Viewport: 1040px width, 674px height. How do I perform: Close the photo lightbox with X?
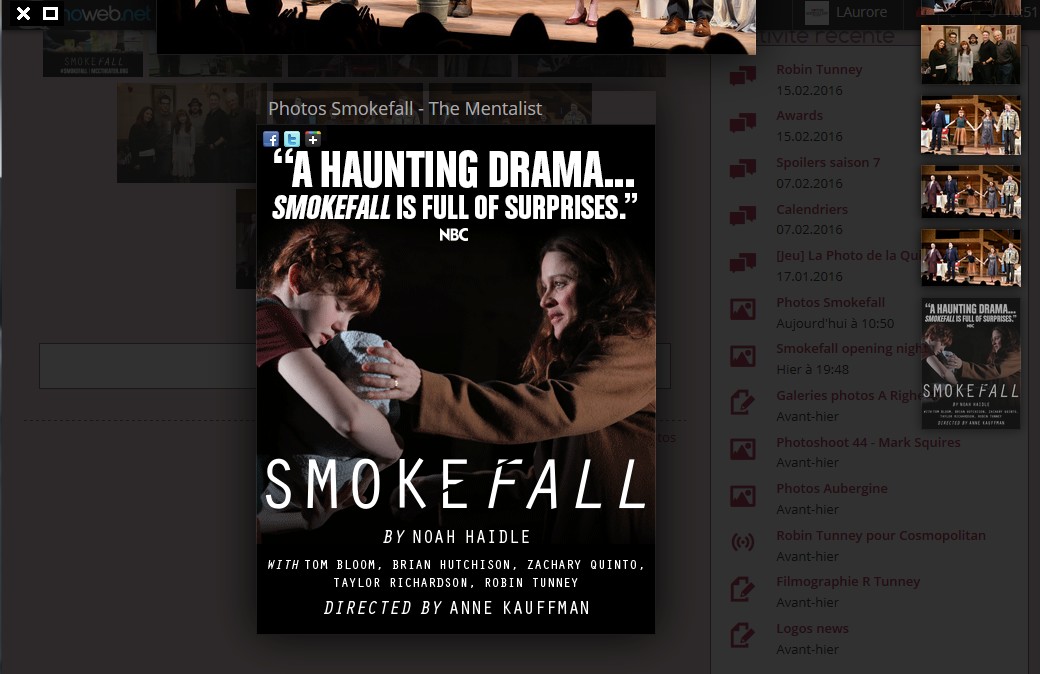tap(23, 13)
